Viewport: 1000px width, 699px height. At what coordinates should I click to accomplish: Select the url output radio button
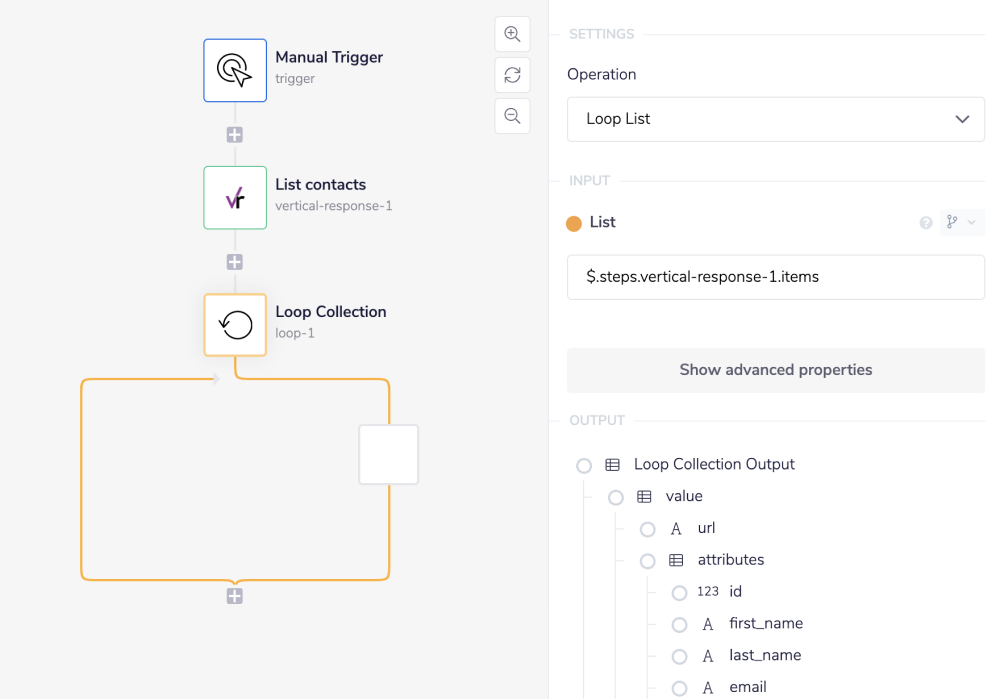pos(648,529)
